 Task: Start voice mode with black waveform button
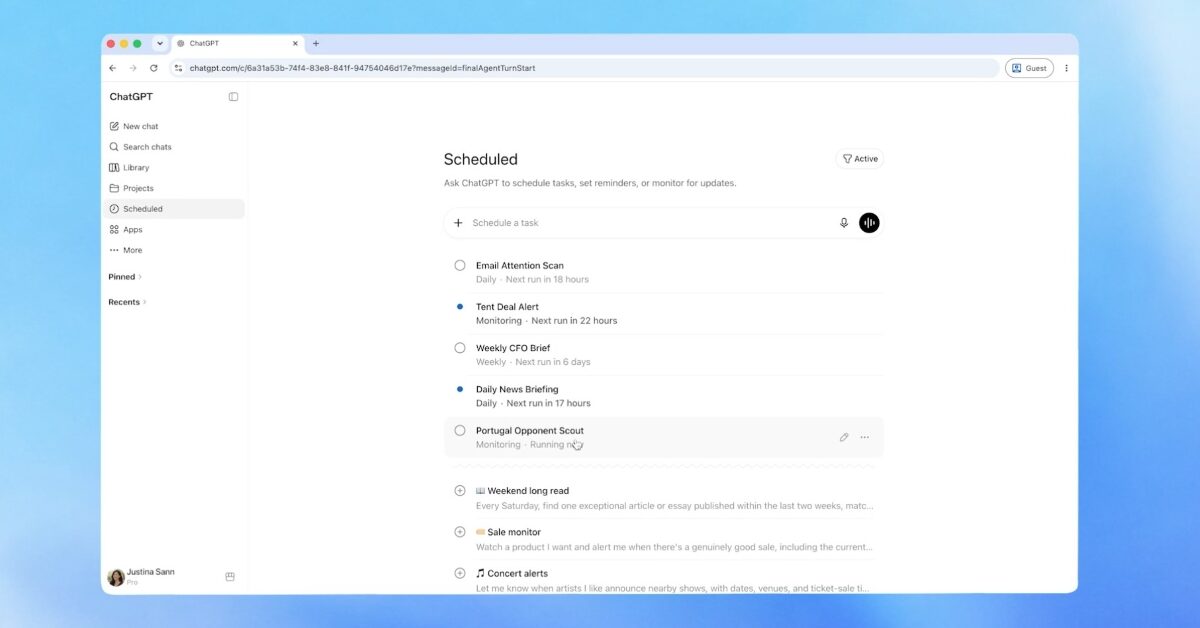pos(869,223)
